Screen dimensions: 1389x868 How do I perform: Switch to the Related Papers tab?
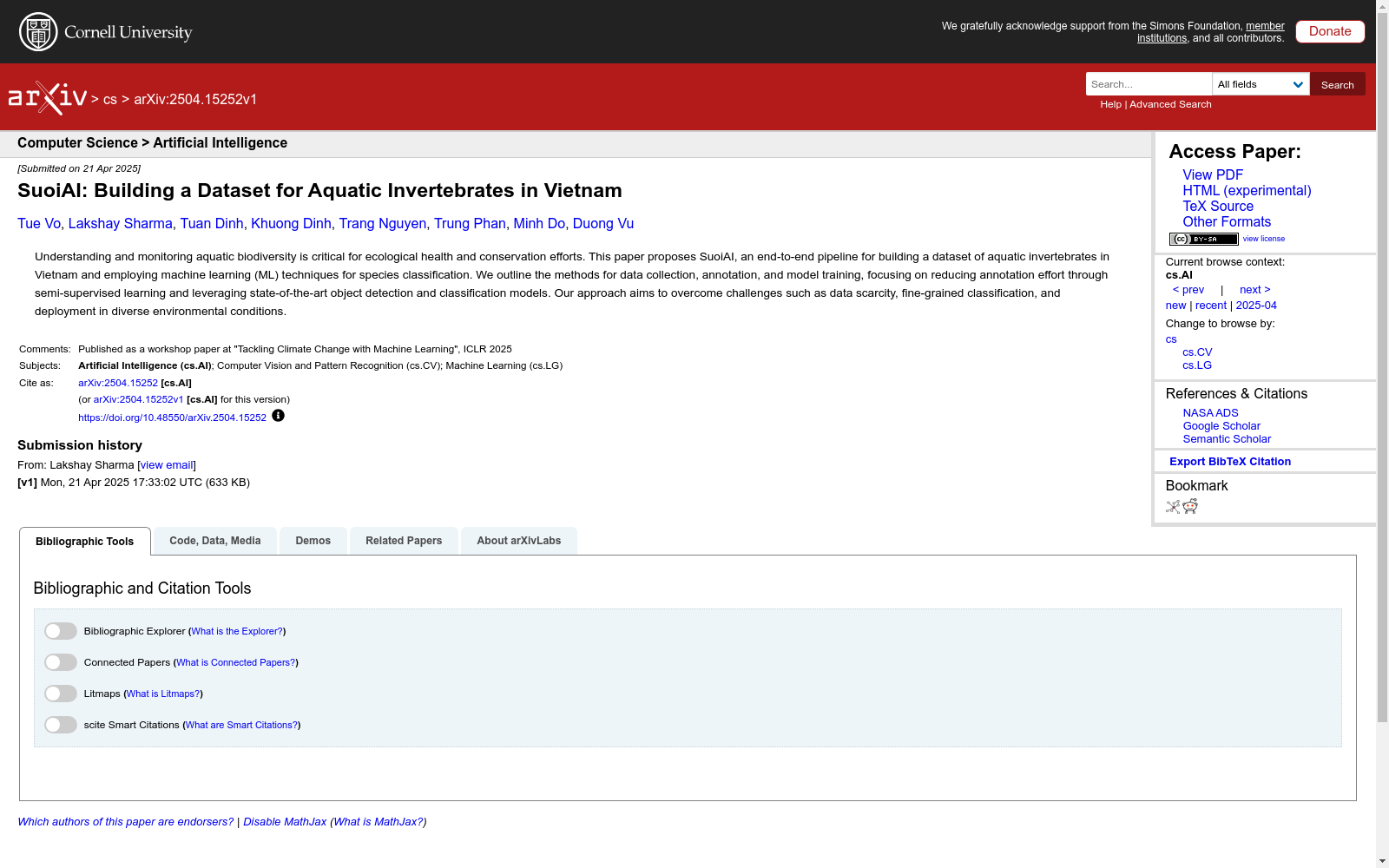404,541
